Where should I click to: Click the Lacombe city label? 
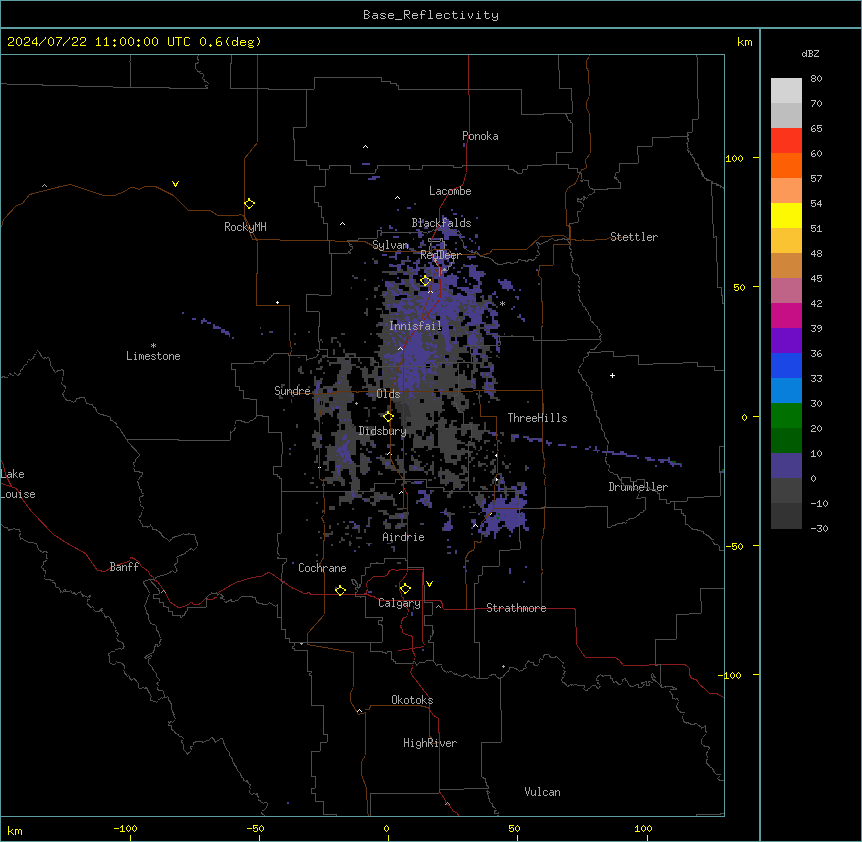(450, 191)
